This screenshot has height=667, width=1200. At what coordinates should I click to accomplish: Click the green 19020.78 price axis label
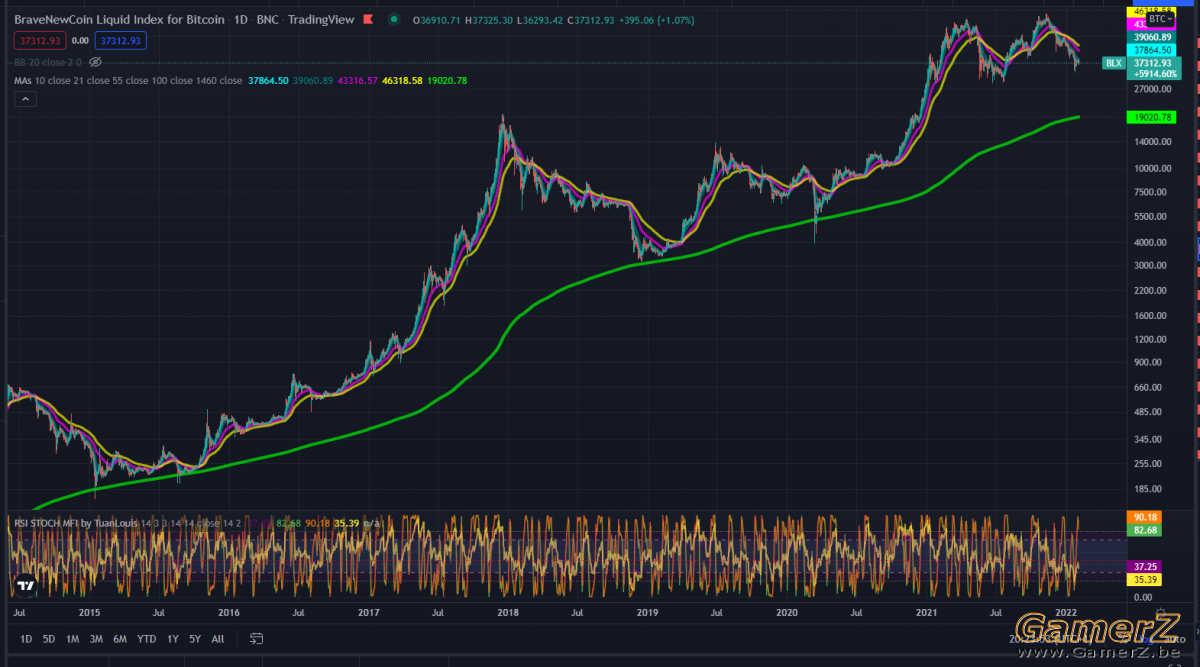(x=1152, y=117)
